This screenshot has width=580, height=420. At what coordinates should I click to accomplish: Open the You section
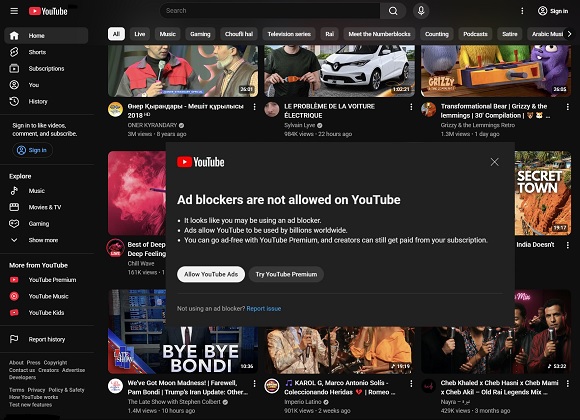46,85
